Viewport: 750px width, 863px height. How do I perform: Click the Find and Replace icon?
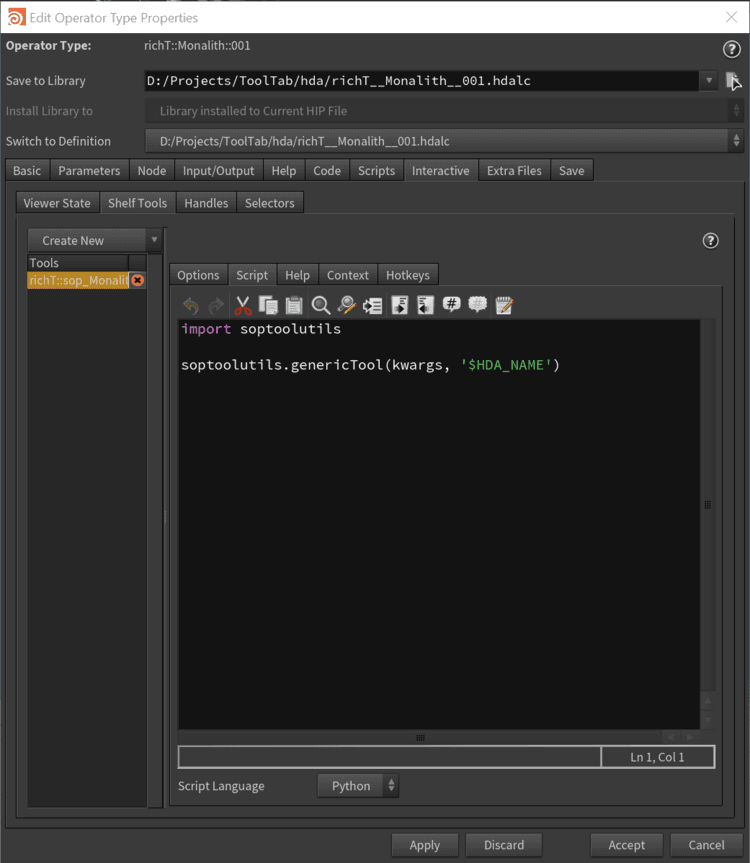click(x=346, y=306)
